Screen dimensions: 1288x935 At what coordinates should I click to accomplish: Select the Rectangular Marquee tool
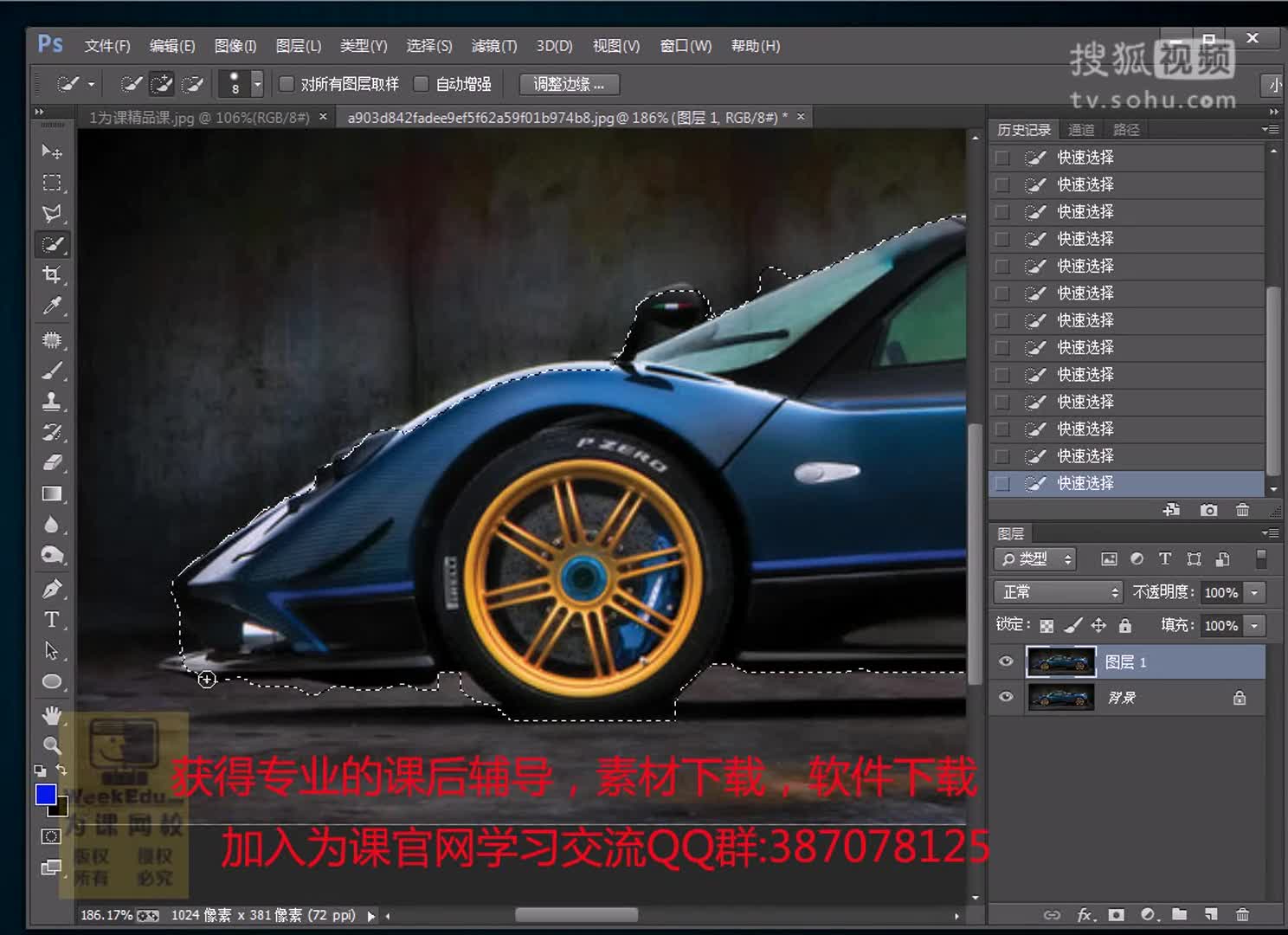pos(52,183)
